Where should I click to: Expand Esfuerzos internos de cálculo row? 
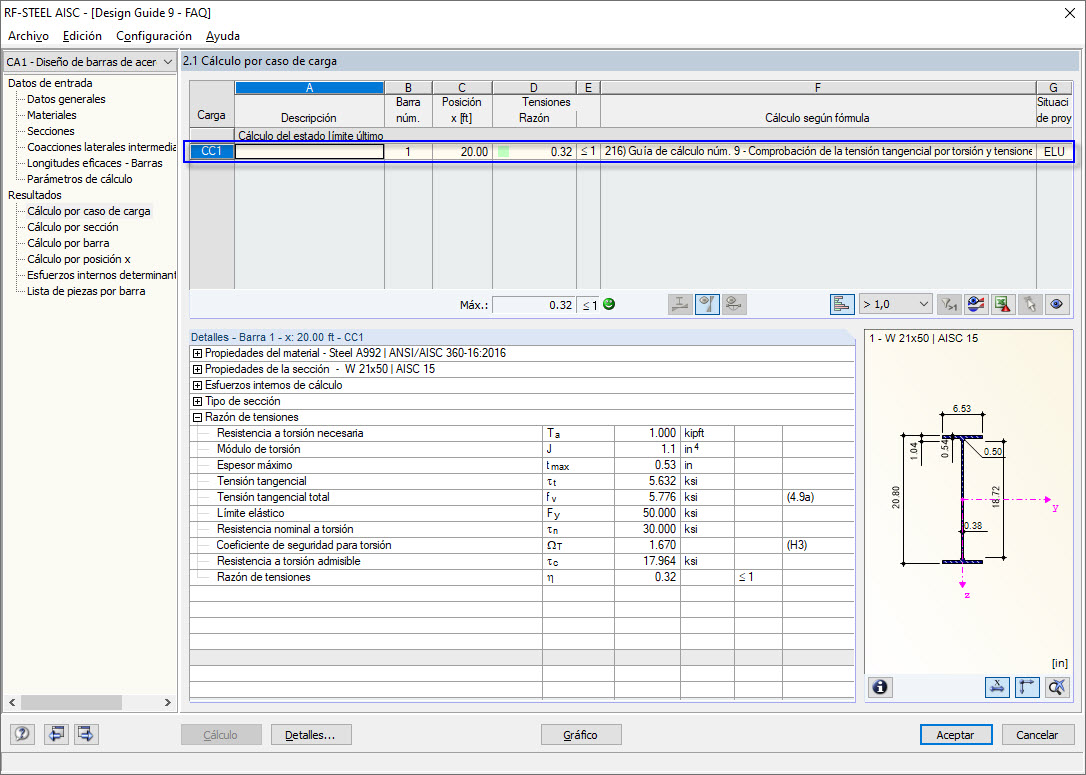coord(197,385)
